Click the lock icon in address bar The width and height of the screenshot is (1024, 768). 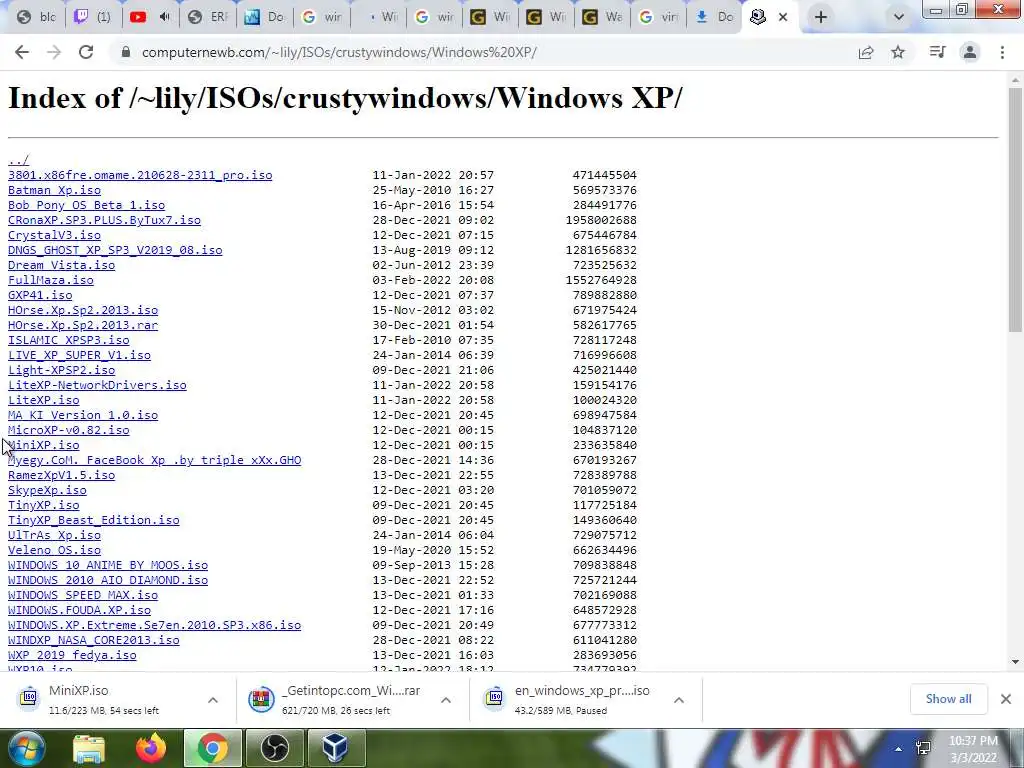pyautogui.click(x=126, y=52)
